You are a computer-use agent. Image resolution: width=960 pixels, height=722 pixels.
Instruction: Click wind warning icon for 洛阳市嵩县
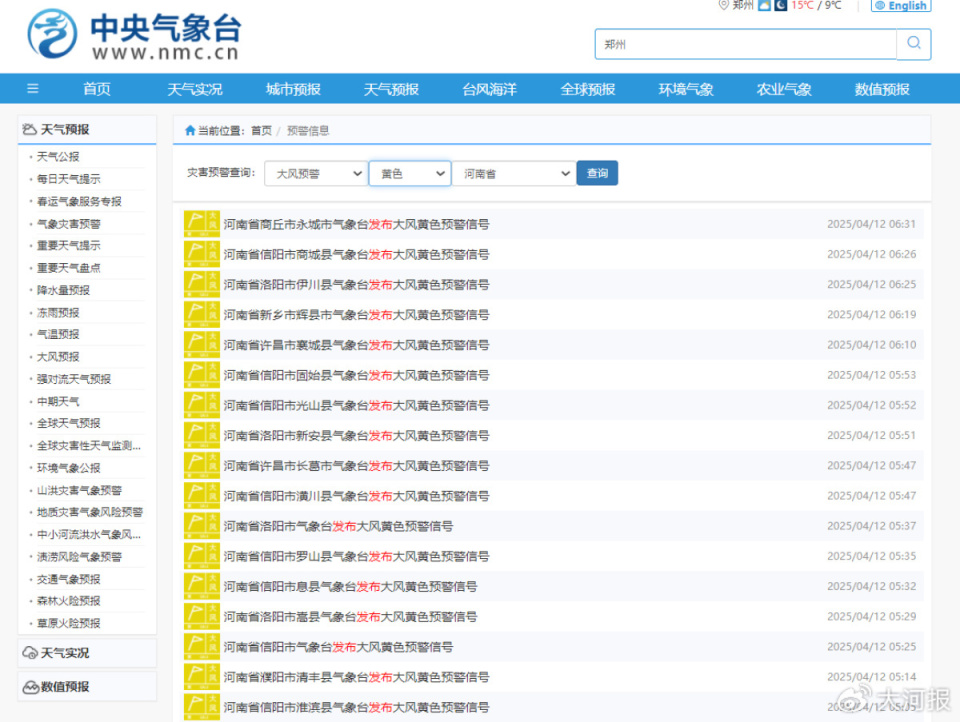tap(201, 616)
